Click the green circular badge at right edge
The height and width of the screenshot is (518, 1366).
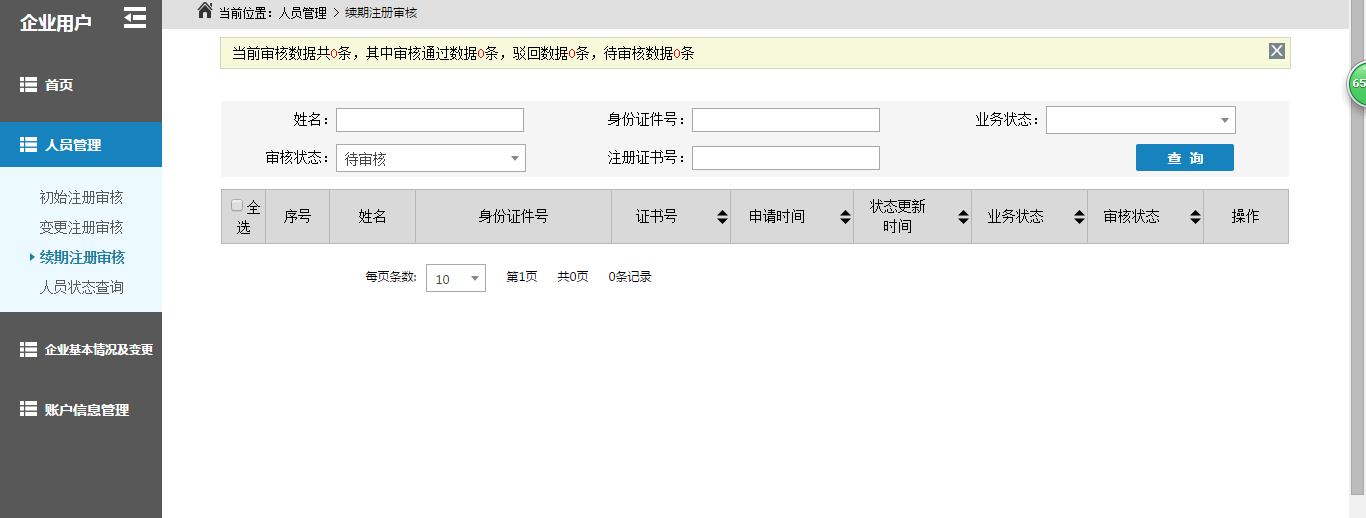point(1358,83)
